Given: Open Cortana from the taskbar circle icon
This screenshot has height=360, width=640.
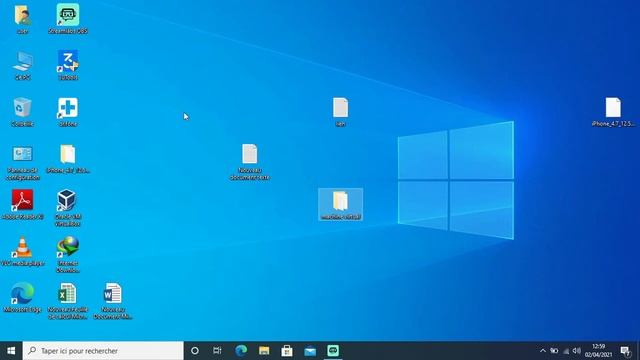Looking at the screenshot, I should [x=195, y=351].
